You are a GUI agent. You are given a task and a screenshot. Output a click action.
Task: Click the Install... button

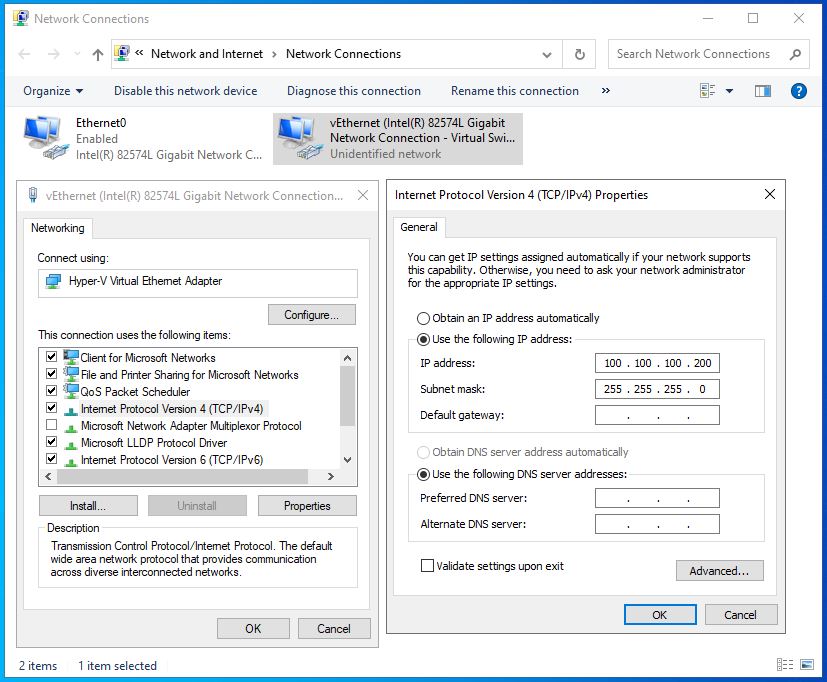point(88,506)
